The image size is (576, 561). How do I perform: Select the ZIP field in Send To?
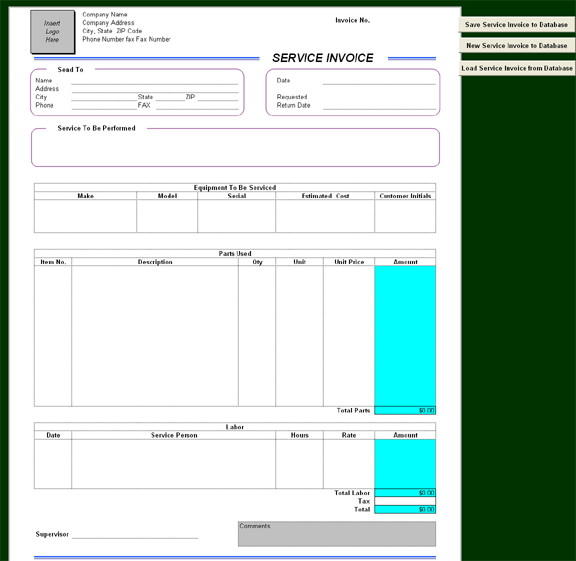click(x=218, y=97)
